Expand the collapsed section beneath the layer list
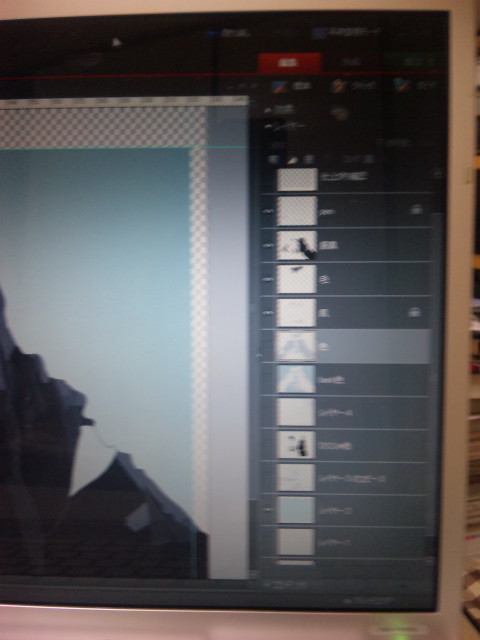Screen dimensions: 480x640 [x=268, y=584]
